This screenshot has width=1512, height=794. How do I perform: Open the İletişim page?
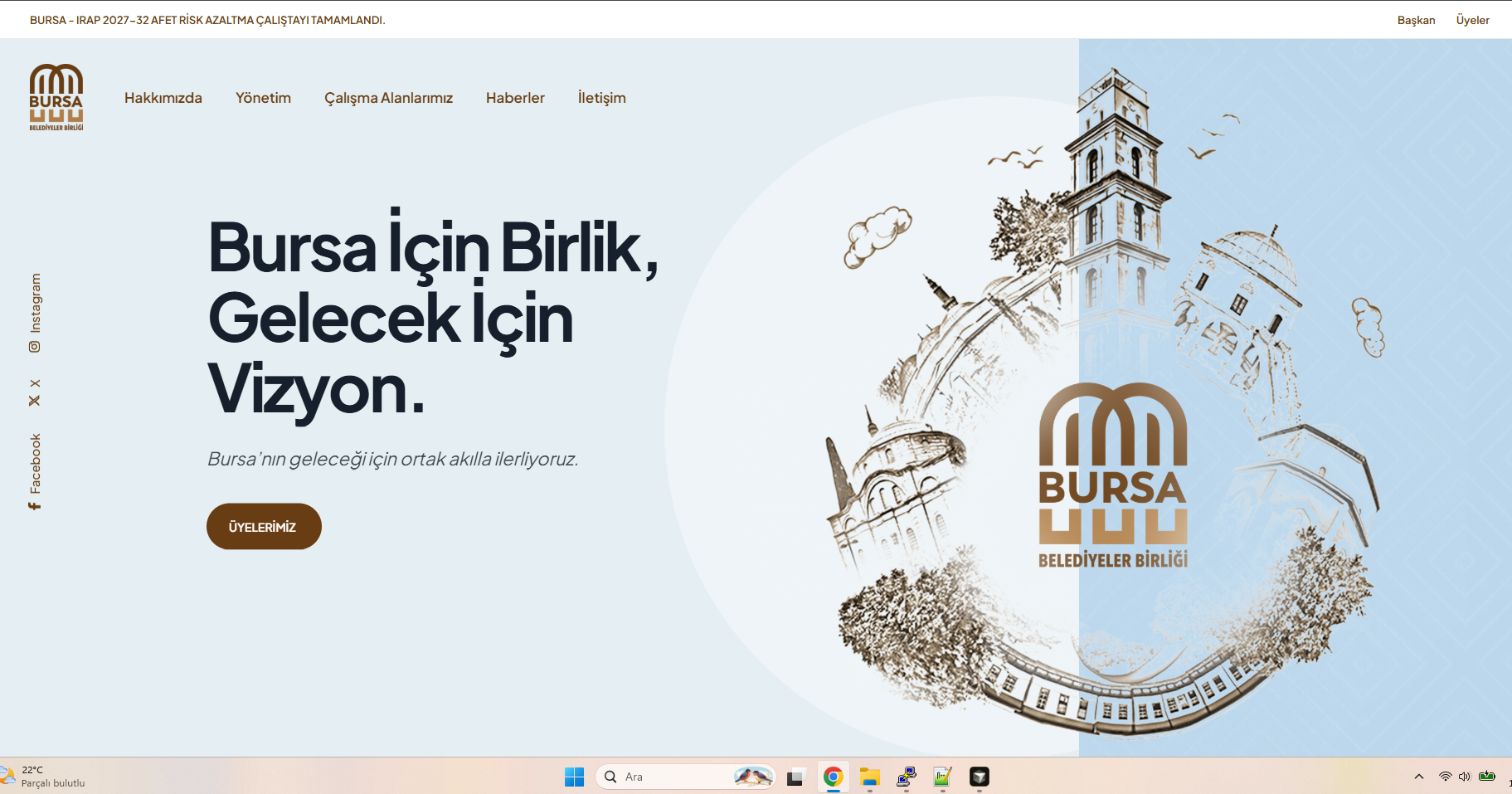click(x=602, y=98)
